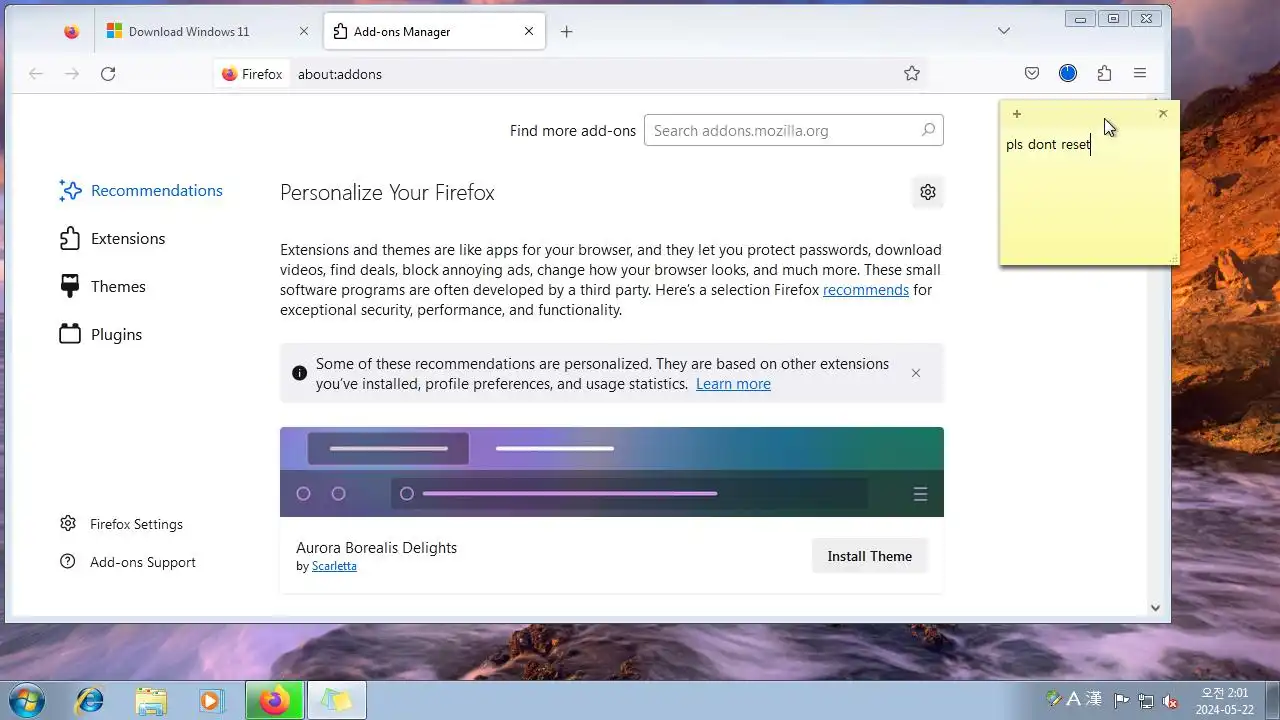
Task: Open Firefox Settings from sidebar
Action: 122,524
